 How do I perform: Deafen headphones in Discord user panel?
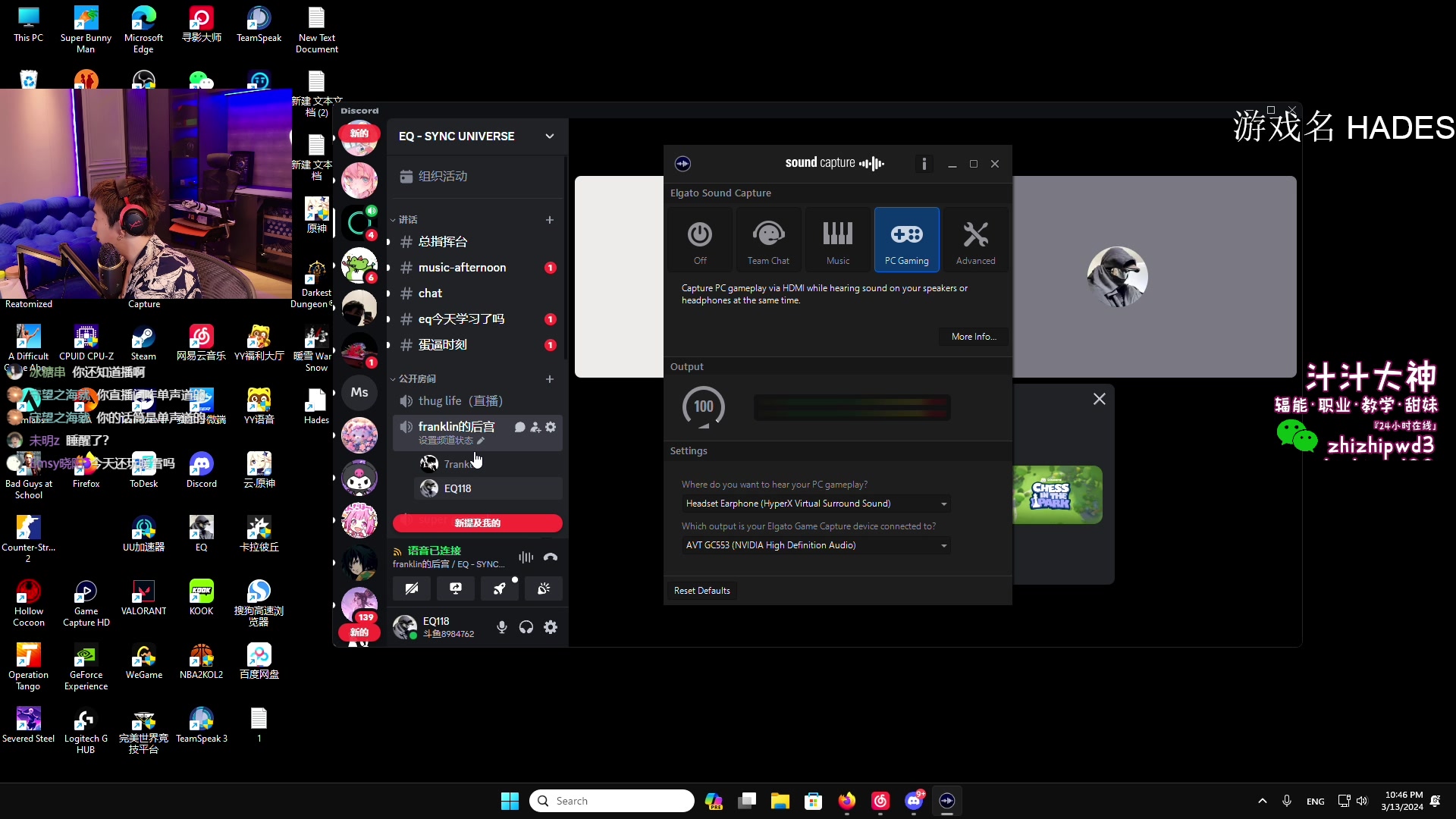pyautogui.click(x=526, y=627)
